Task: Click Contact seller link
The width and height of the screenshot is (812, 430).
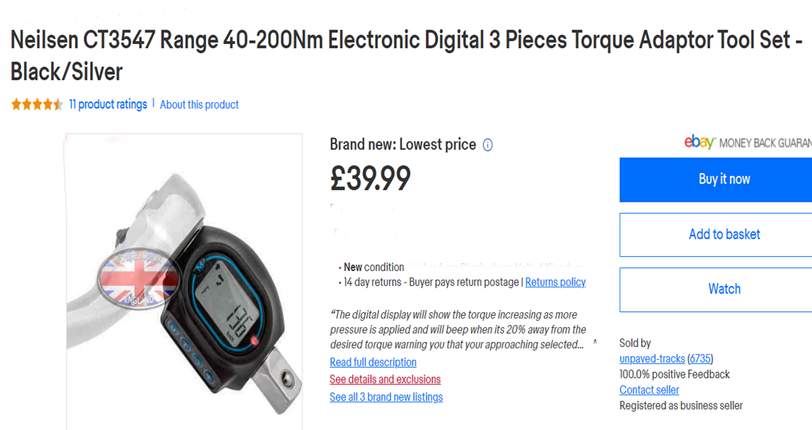Action: (x=649, y=390)
